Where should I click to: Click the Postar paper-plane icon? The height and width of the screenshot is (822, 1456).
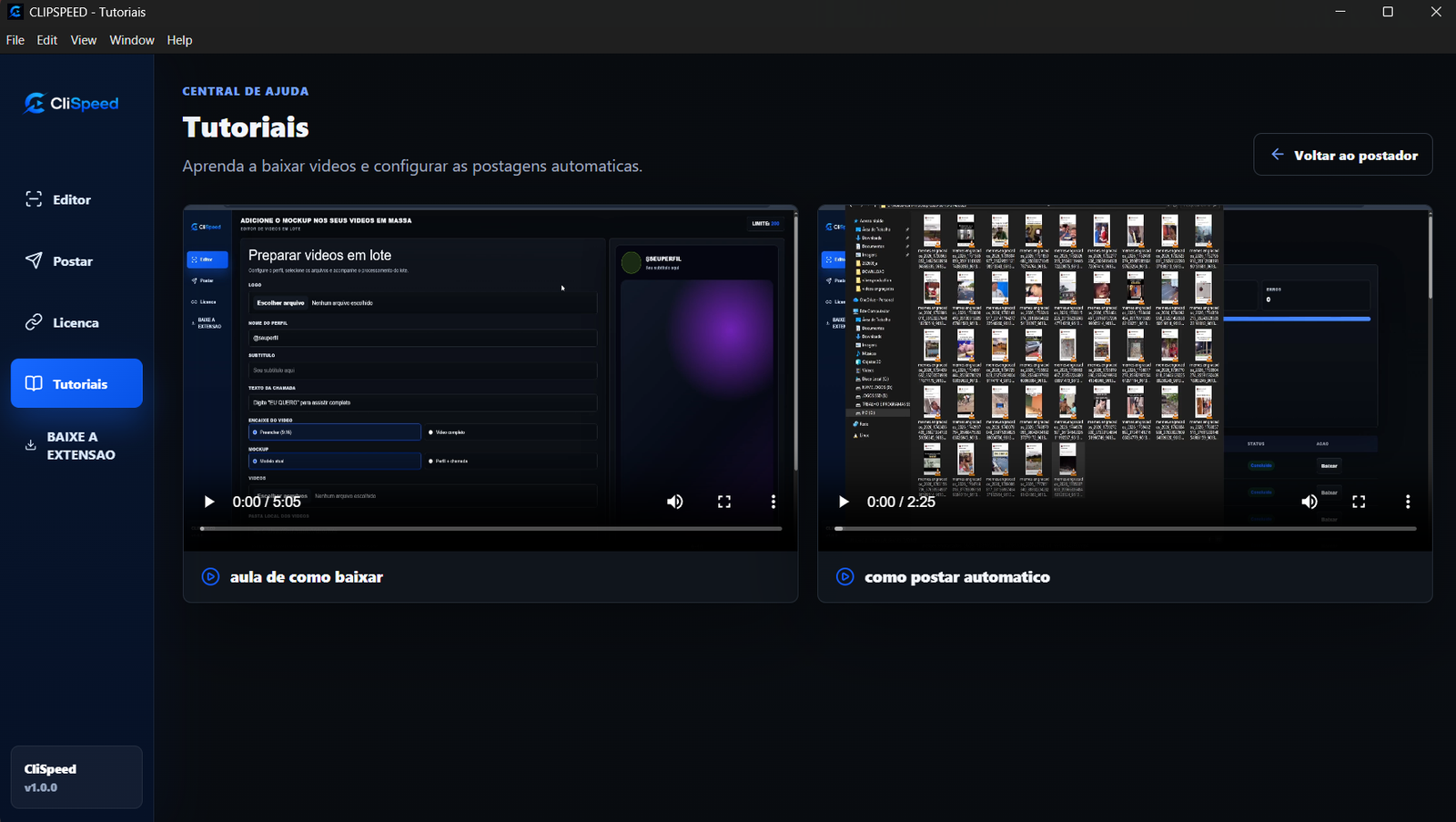34,260
